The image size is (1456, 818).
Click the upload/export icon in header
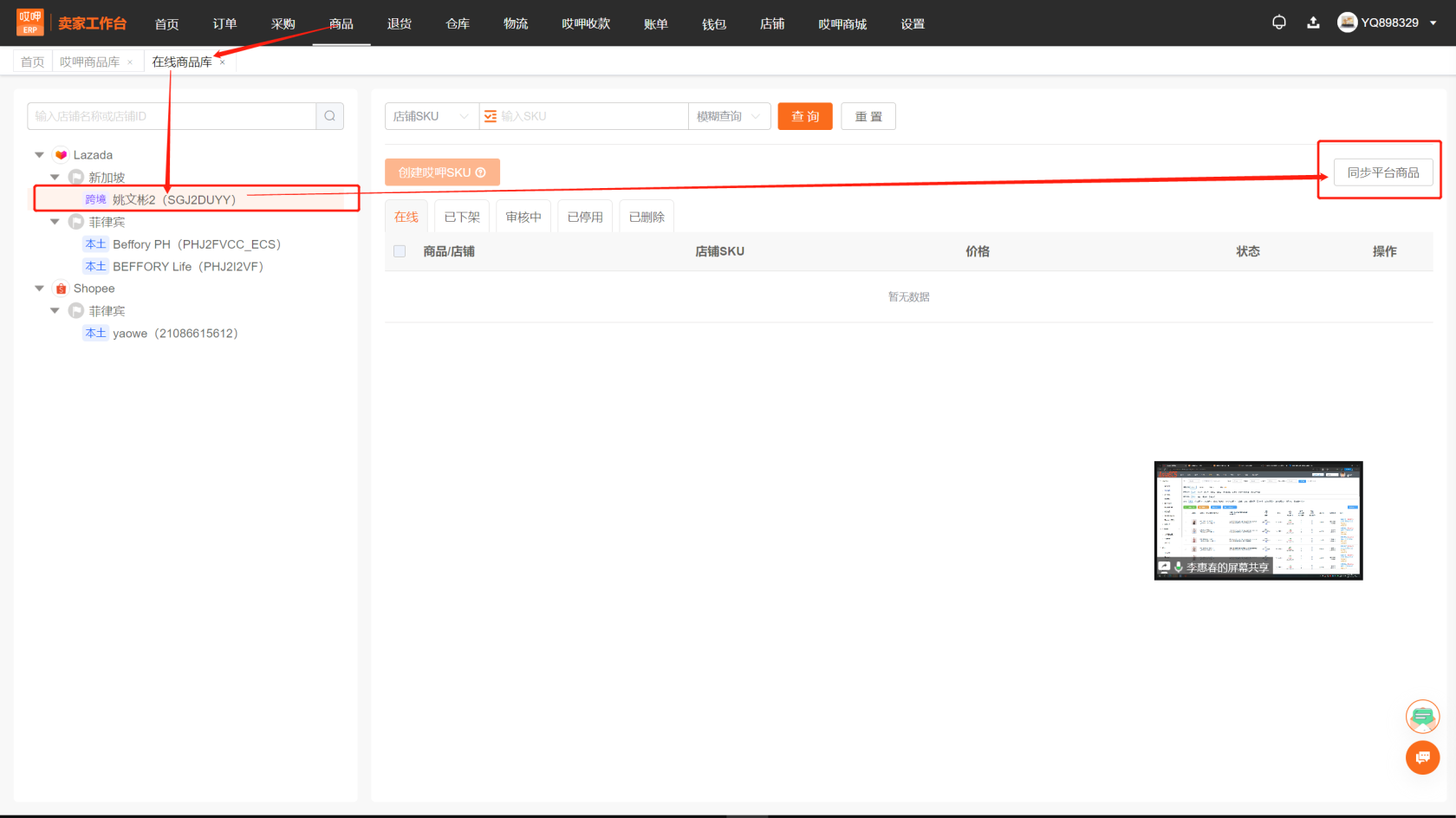pyautogui.click(x=1313, y=23)
